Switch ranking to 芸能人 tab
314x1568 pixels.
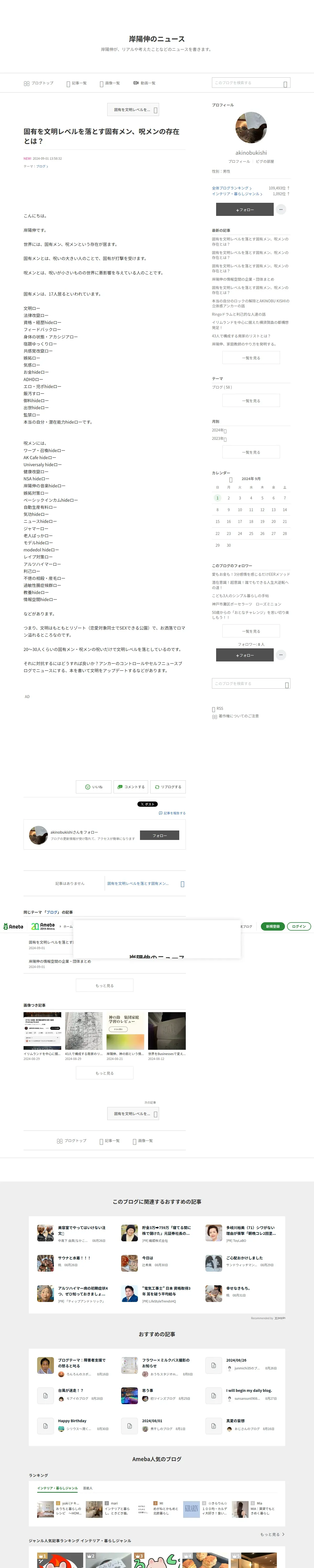point(88,1488)
